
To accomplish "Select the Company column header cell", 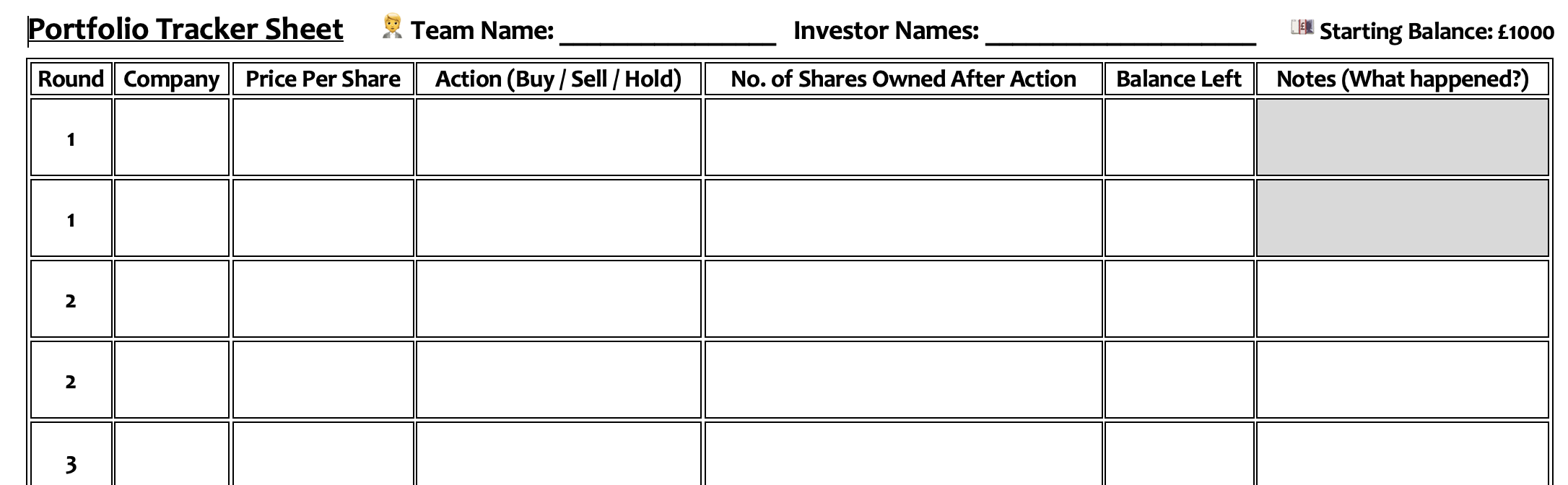I will pos(172,79).
